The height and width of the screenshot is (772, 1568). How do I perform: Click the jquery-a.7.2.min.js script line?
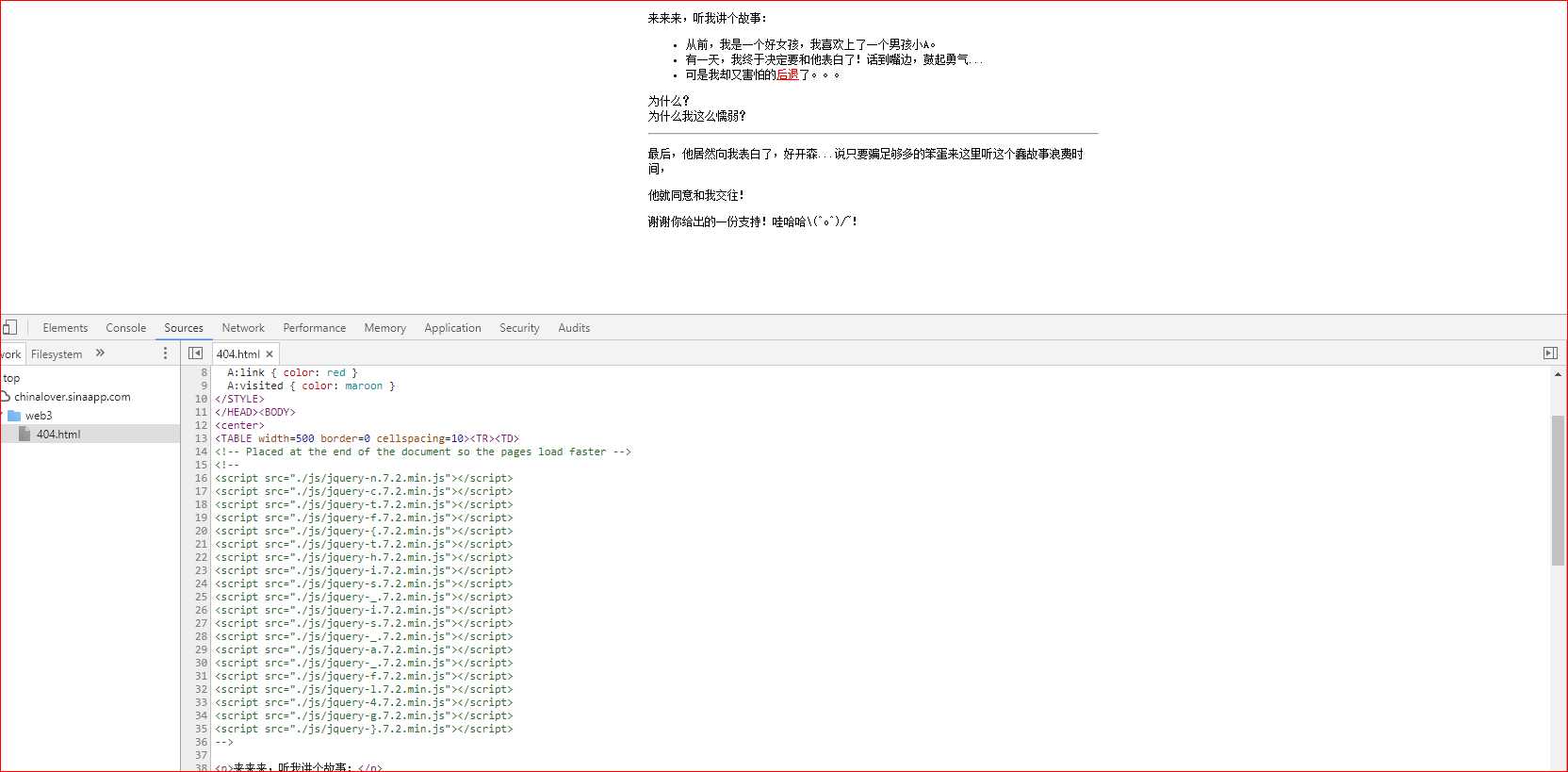pos(364,649)
